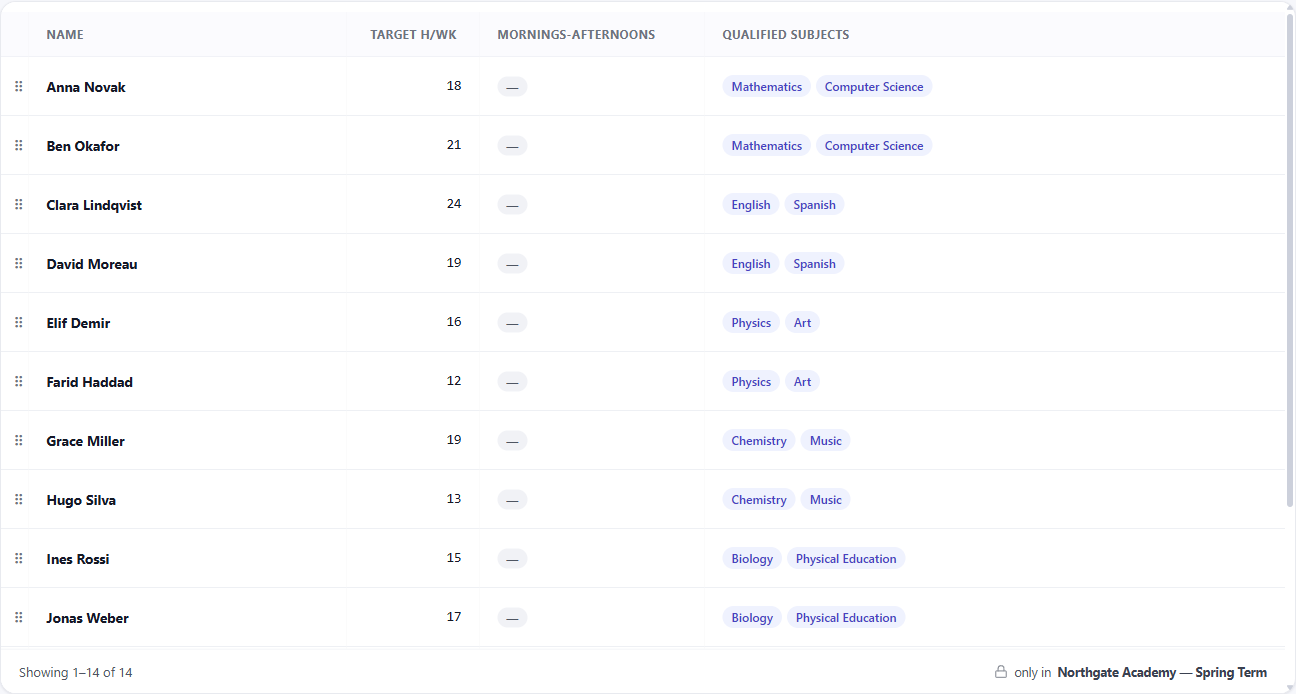Grab the drag handle for Ben Okafor
This screenshot has height=694, width=1296.
click(18, 146)
